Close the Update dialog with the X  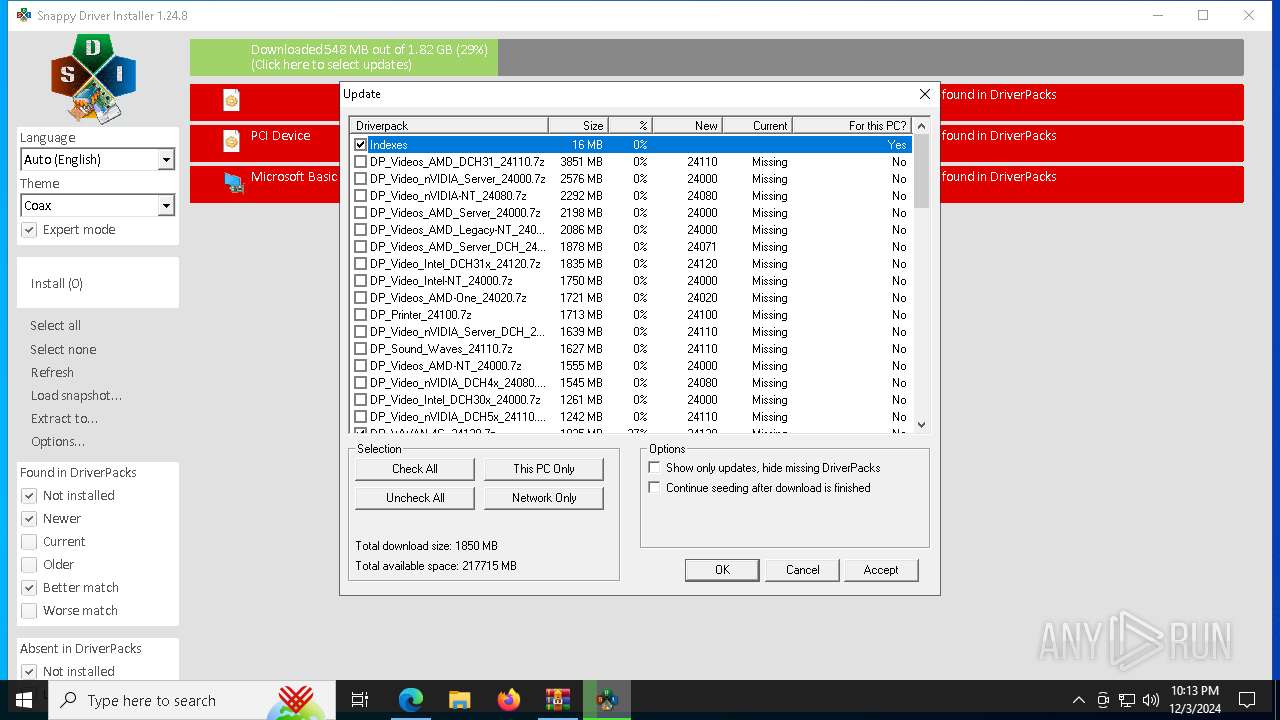click(x=924, y=94)
